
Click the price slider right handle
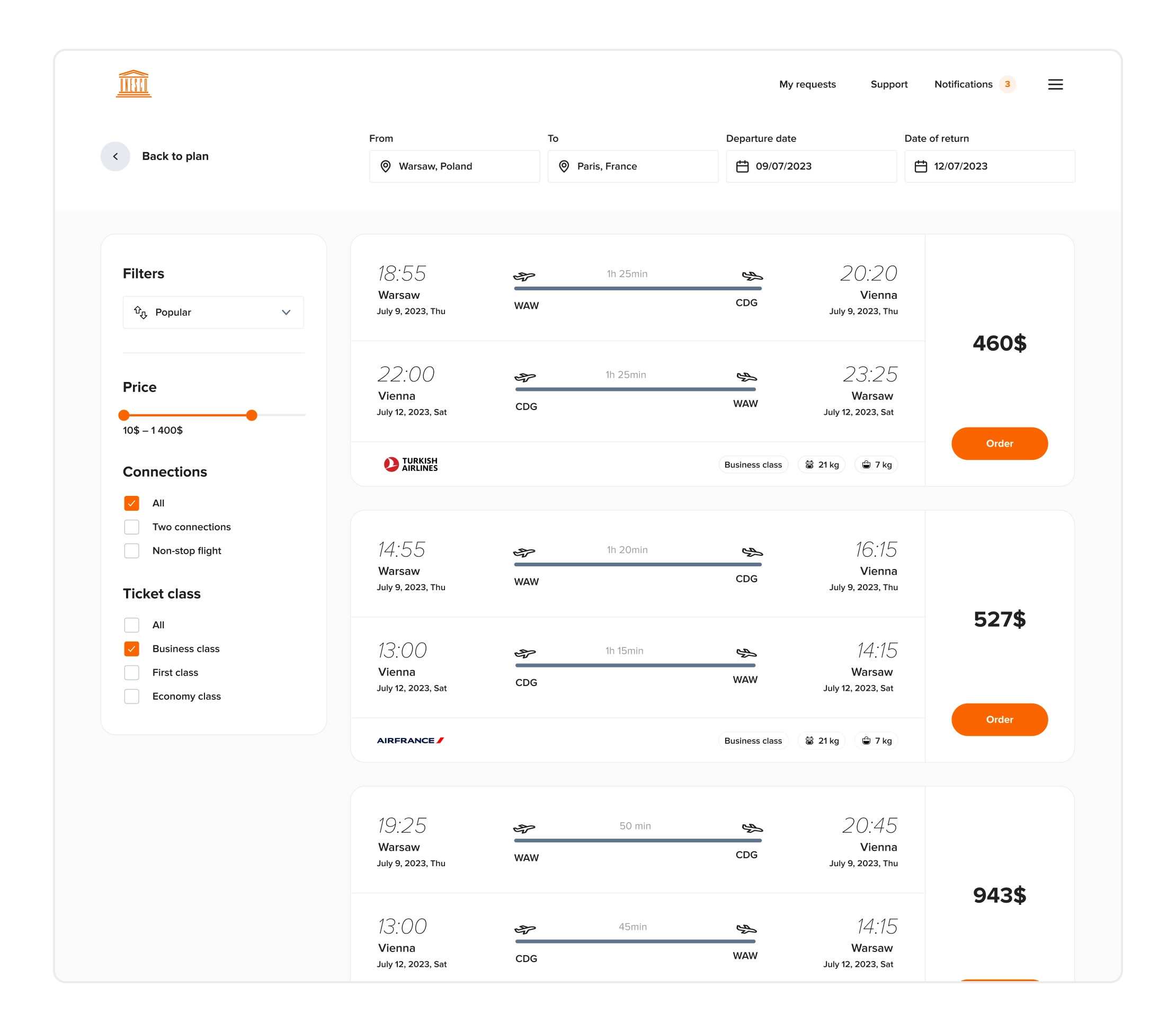(252, 415)
